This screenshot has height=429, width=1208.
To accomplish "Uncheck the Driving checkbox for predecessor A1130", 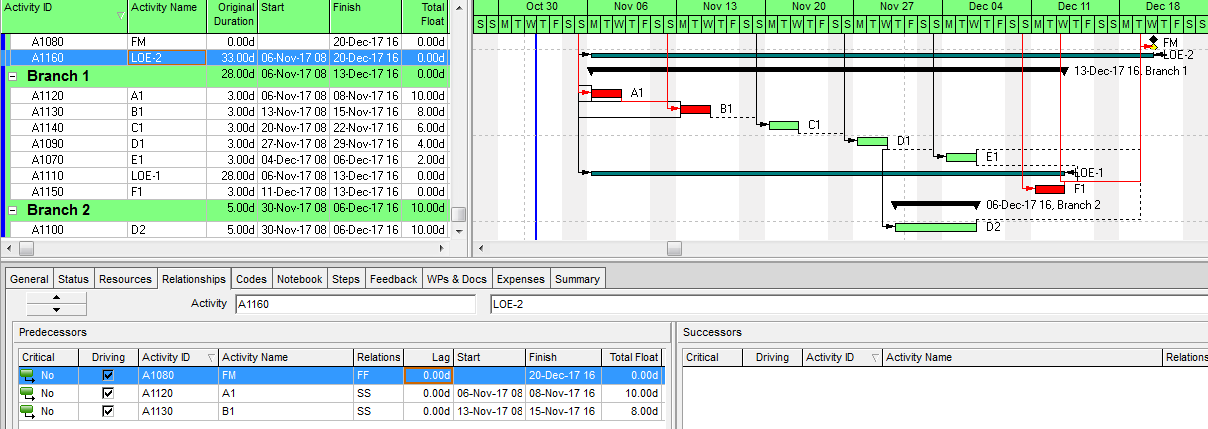I will tap(108, 411).
